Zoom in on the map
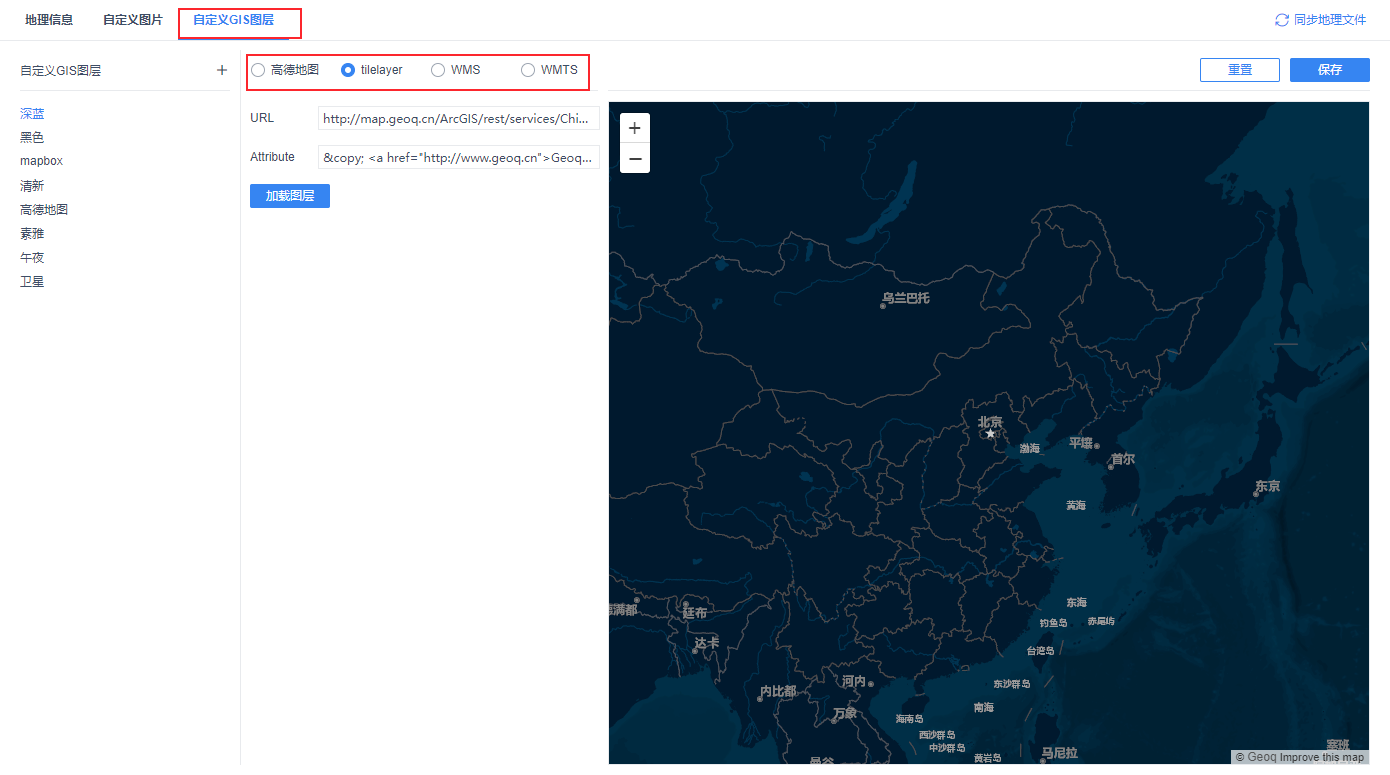Image resolution: width=1390 pixels, height=775 pixels. 635,128
